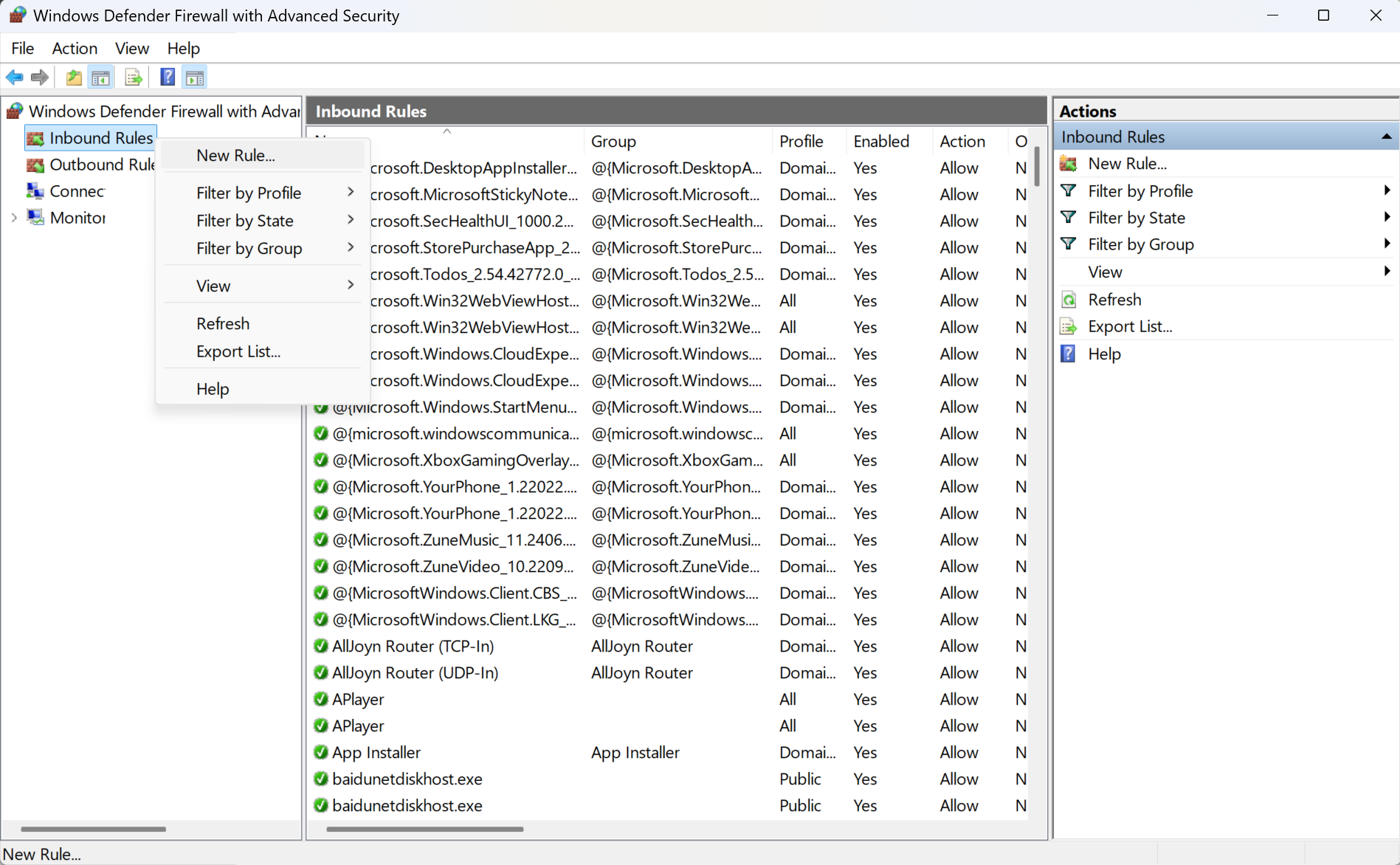Image resolution: width=1400 pixels, height=865 pixels.
Task: Click Help in Actions pane
Action: [x=1104, y=354]
